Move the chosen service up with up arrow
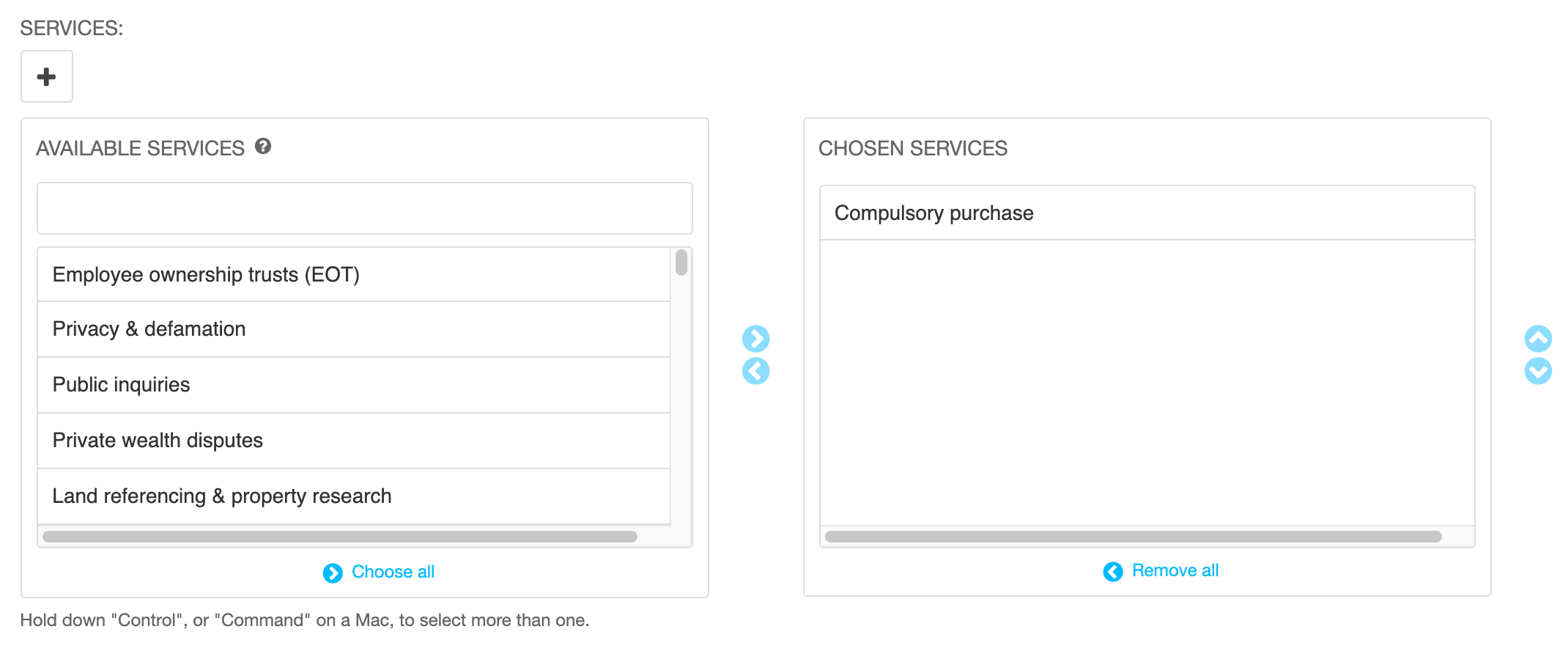The height and width of the screenshot is (651, 1568). pos(1538,339)
